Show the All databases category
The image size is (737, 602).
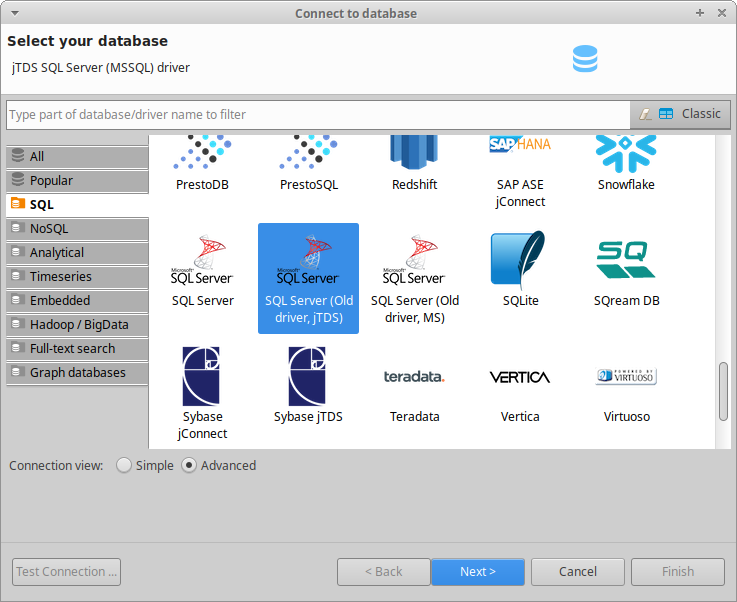coord(78,156)
